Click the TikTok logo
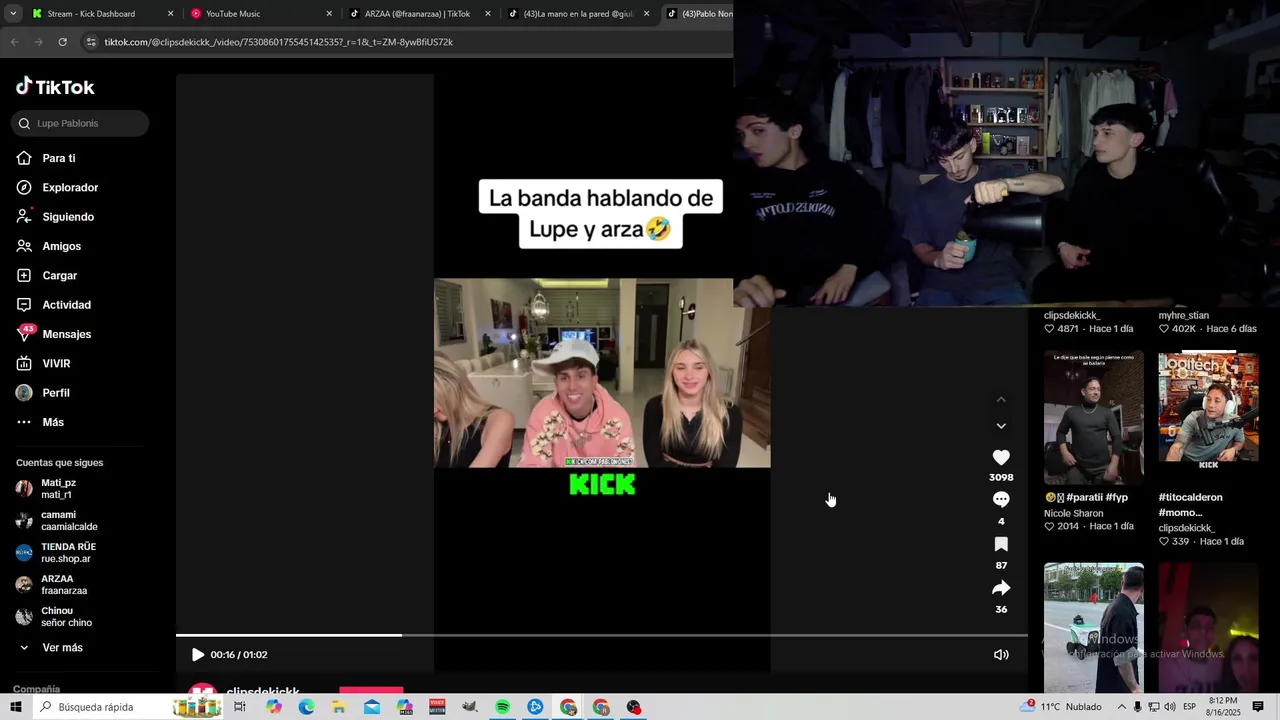 click(x=55, y=87)
